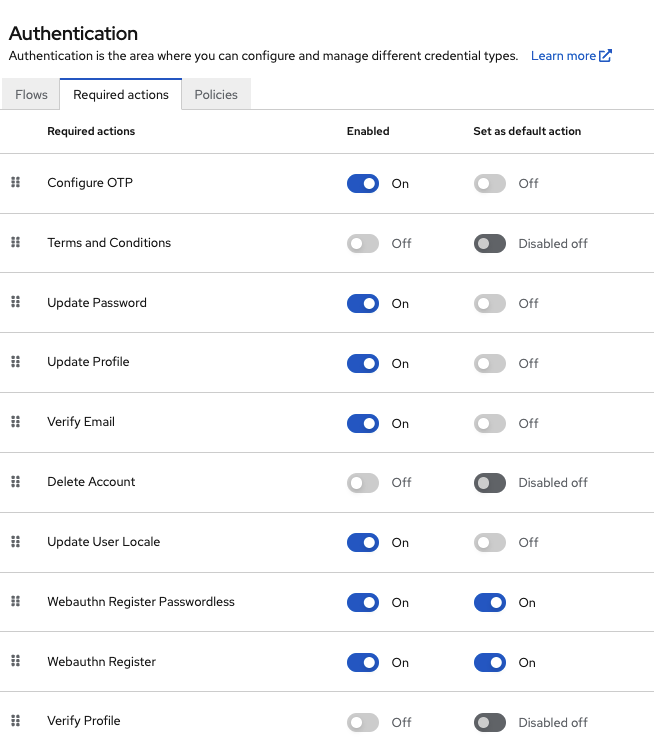The width and height of the screenshot is (654, 749).
Task: Click drag handle icon for Terms and Conditions
Action: (15, 243)
